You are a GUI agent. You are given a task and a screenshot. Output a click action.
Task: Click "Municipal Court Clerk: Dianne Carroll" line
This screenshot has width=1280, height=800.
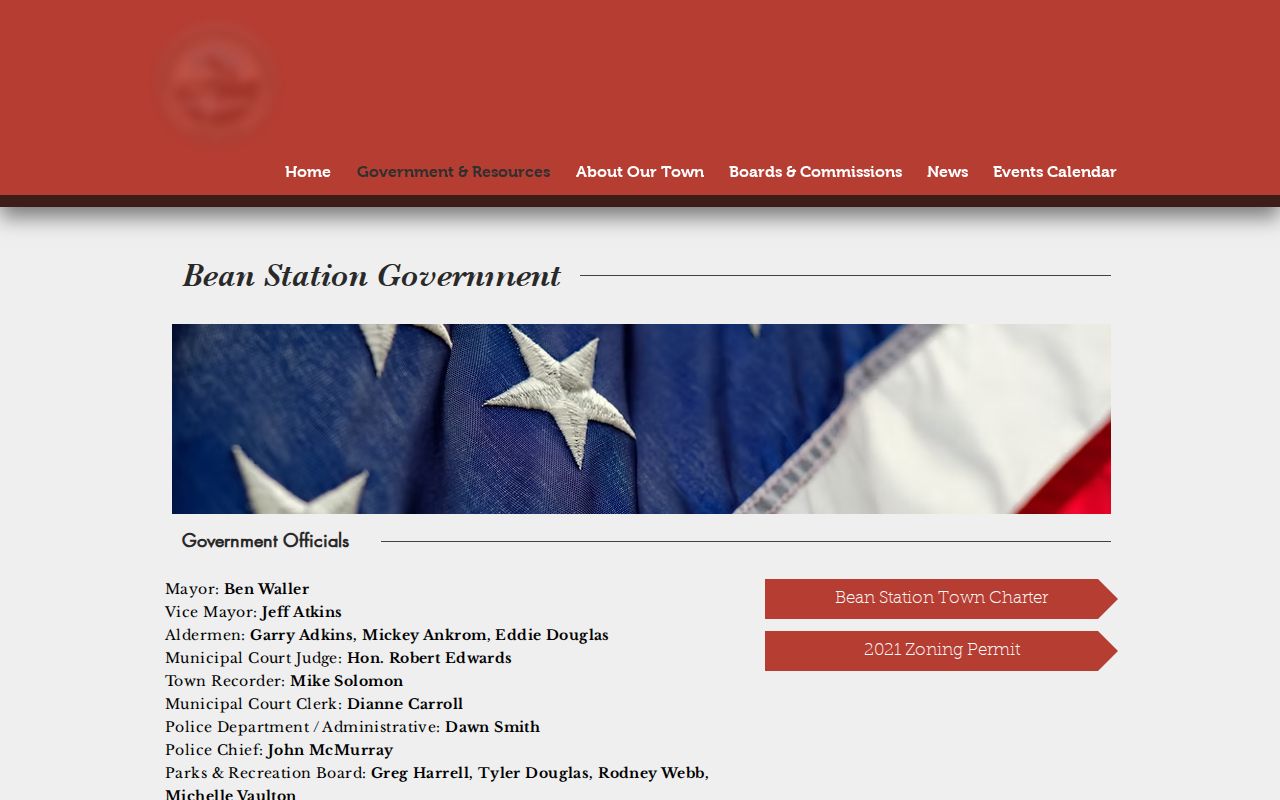coord(314,704)
